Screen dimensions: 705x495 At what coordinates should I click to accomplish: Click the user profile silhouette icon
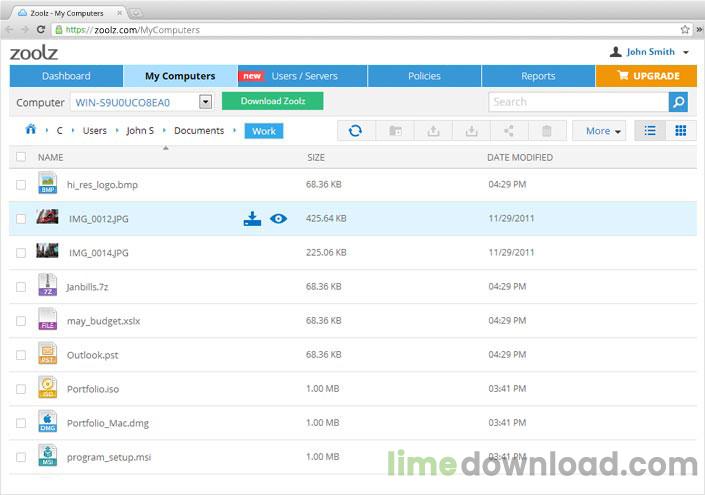pyautogui.click(x=616, y=52)
